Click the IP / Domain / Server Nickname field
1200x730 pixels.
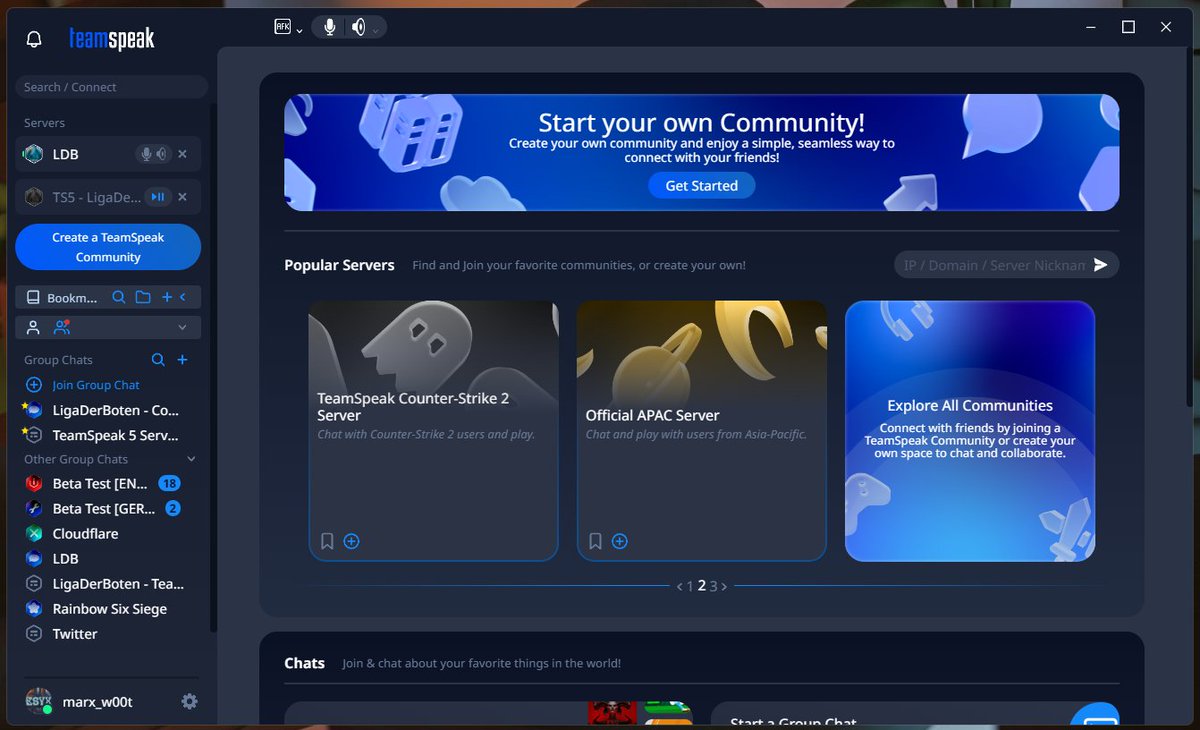pos(992,265)
